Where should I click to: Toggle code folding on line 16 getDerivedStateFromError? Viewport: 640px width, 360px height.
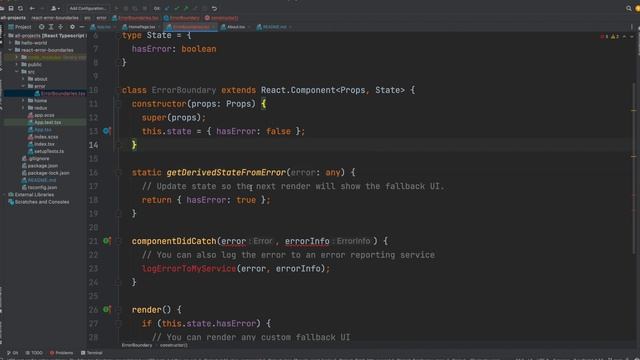tap(118, 173)
